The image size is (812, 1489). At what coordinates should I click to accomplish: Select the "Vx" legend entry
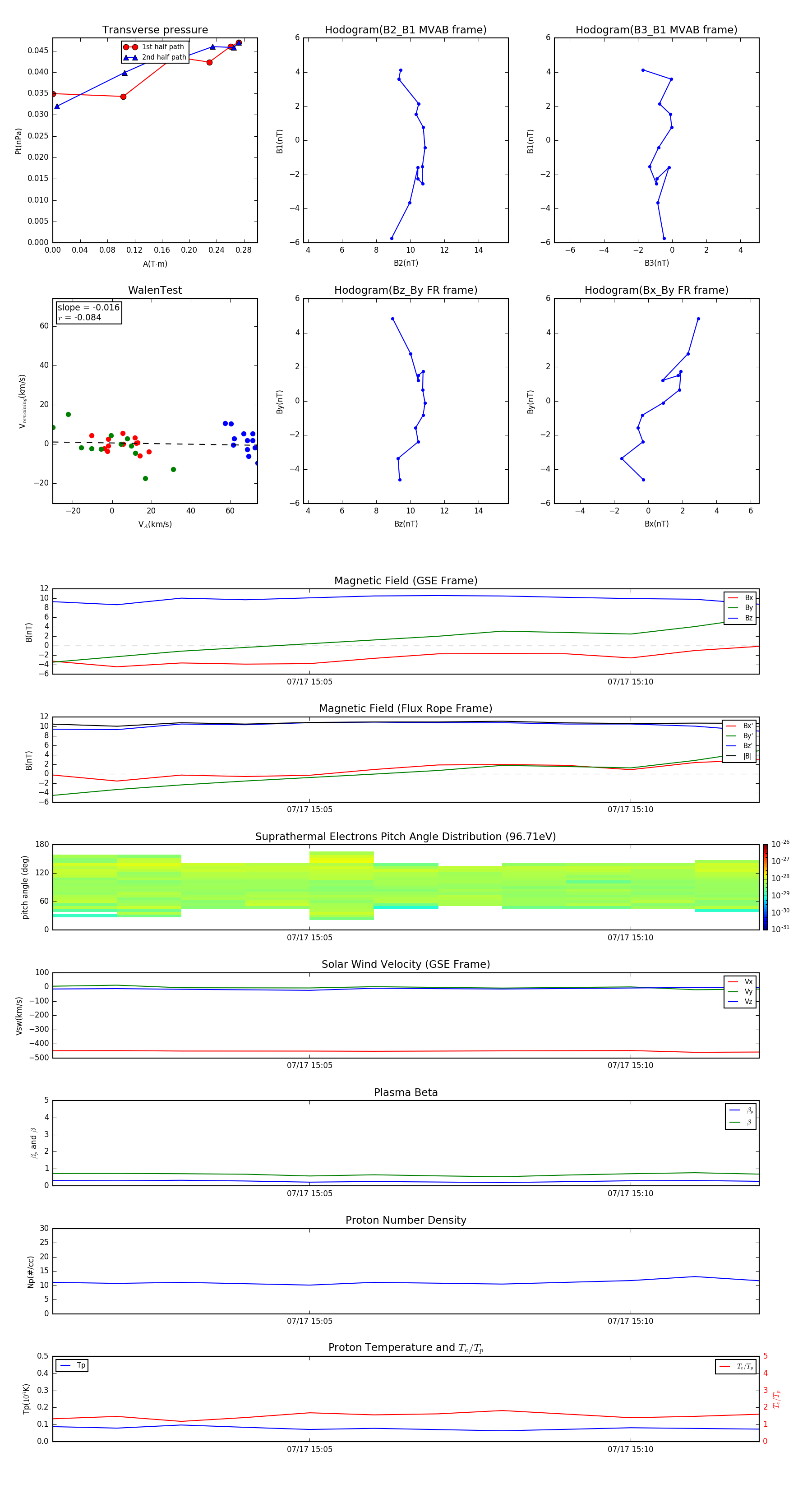(741, 981)
